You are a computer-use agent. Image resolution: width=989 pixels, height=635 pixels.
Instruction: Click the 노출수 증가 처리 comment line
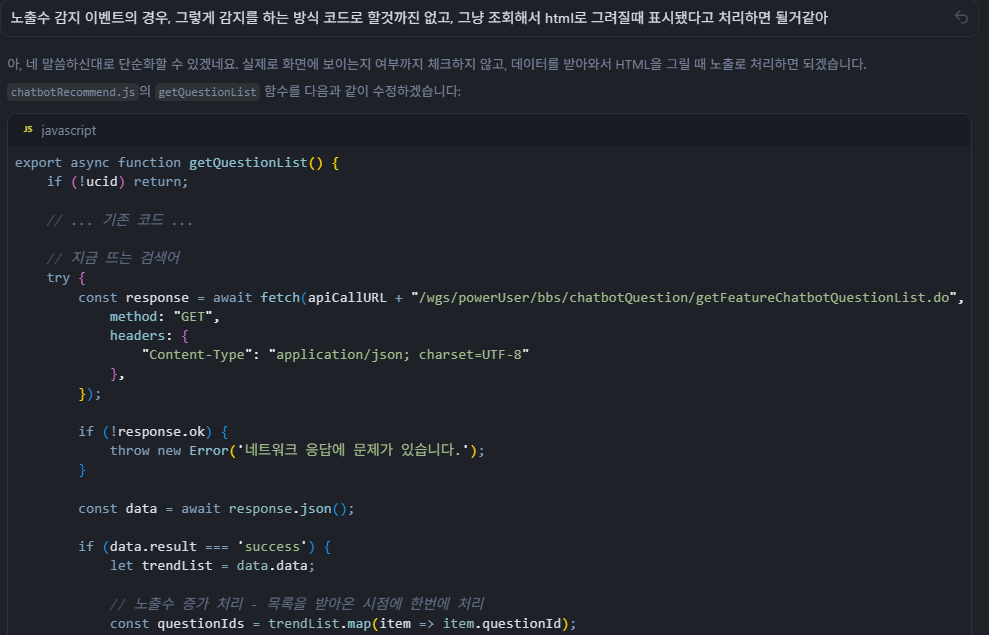[296, 604]
